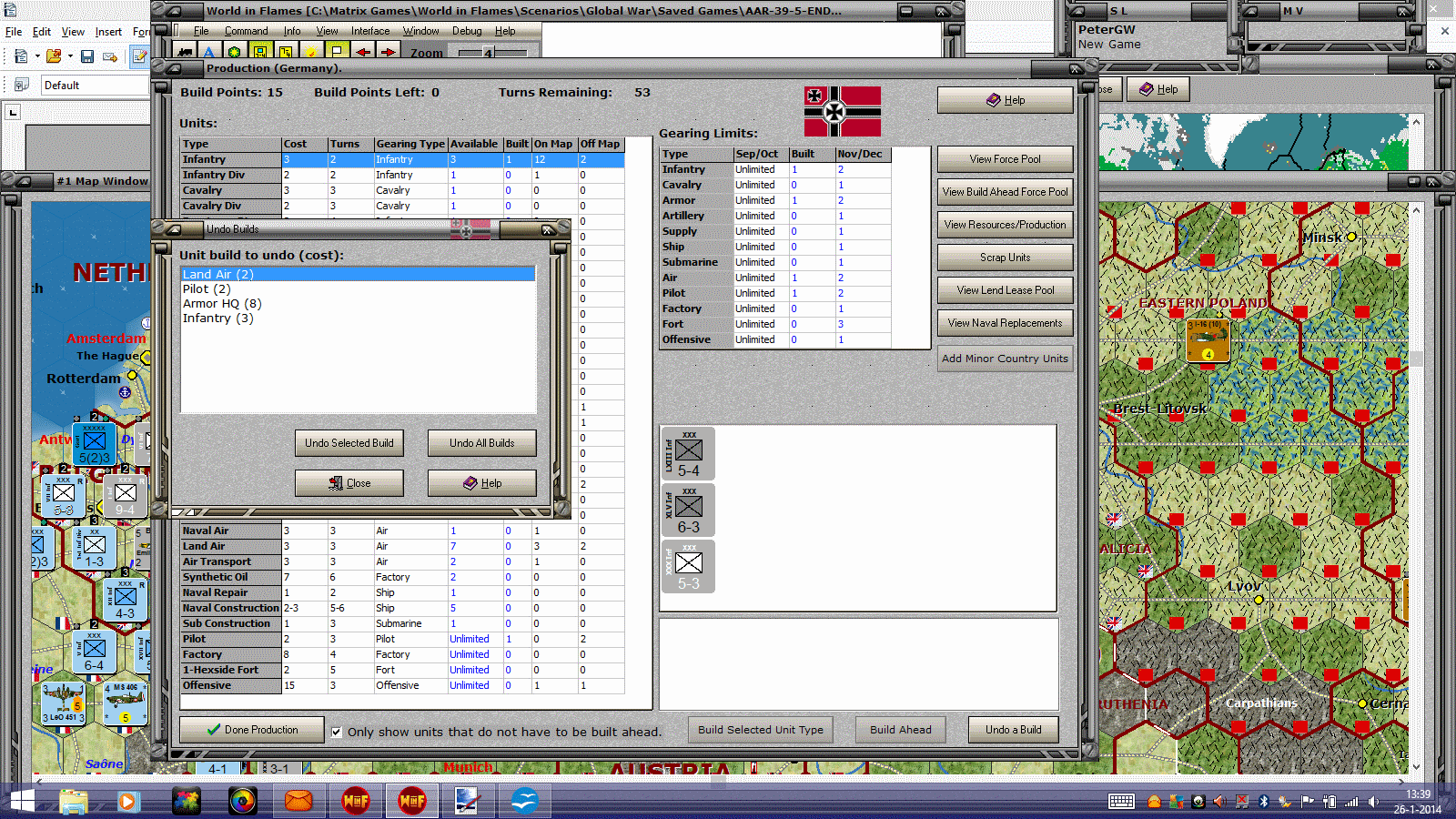Click the Windows Start button
This screenshot has height=819, width=1456.
[21, 801]
